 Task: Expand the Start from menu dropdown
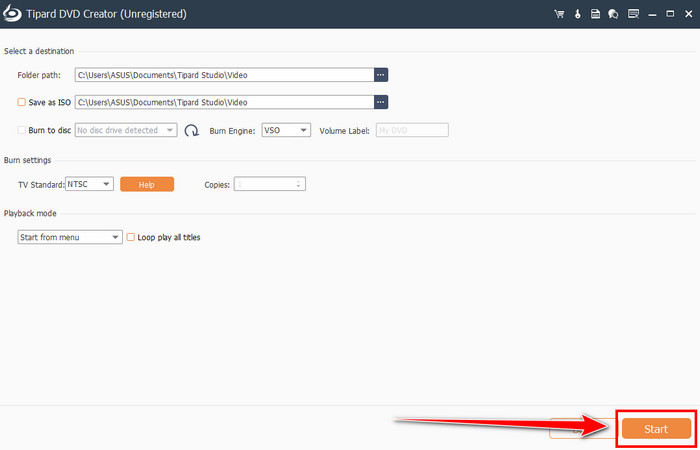70,238
